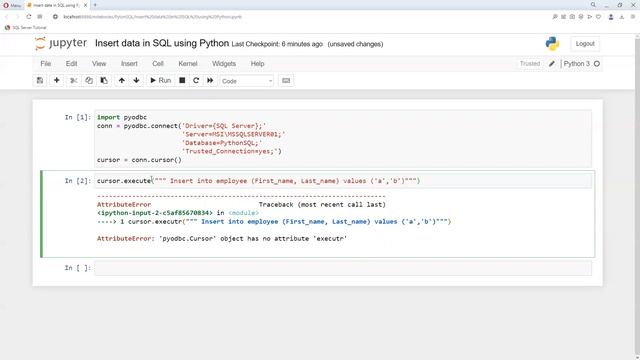Click the tab search magnifier icon
Screen dimensions: 640x360
click(x=593, y=5)
